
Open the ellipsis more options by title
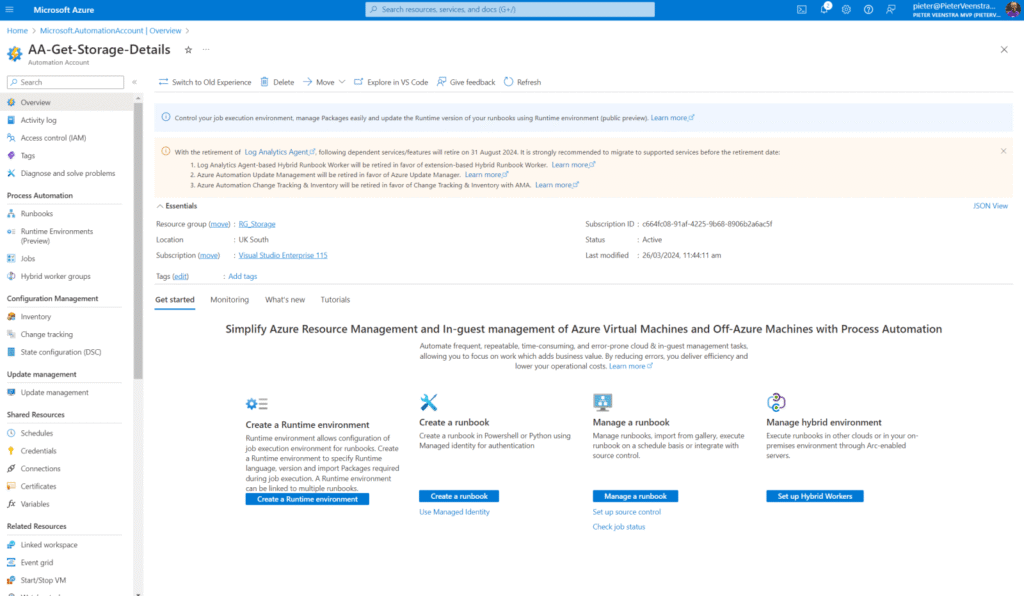click(206, 50)
